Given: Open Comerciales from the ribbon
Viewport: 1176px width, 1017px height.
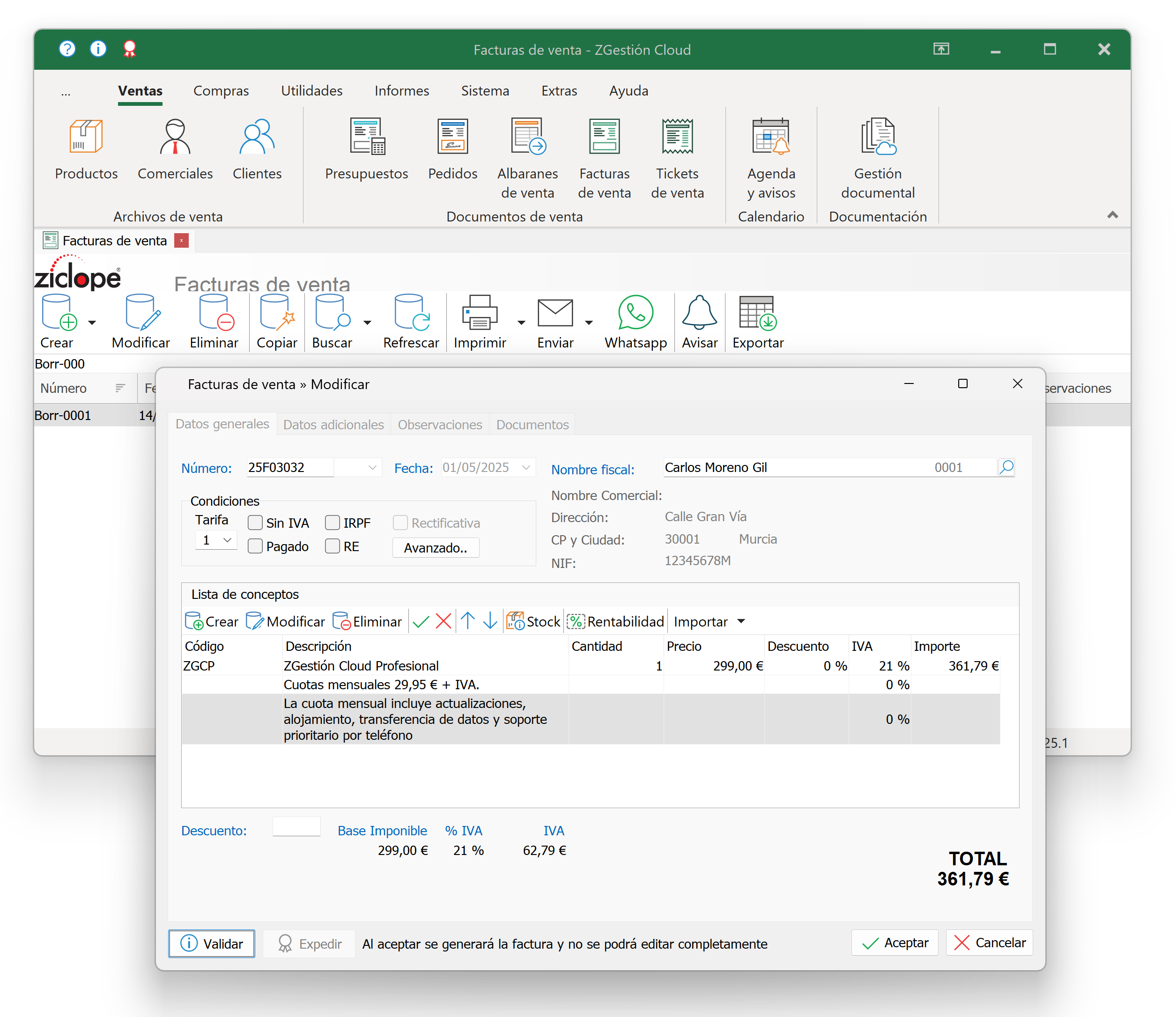Looking at the screenshot, I should click(x=175, y=149).
